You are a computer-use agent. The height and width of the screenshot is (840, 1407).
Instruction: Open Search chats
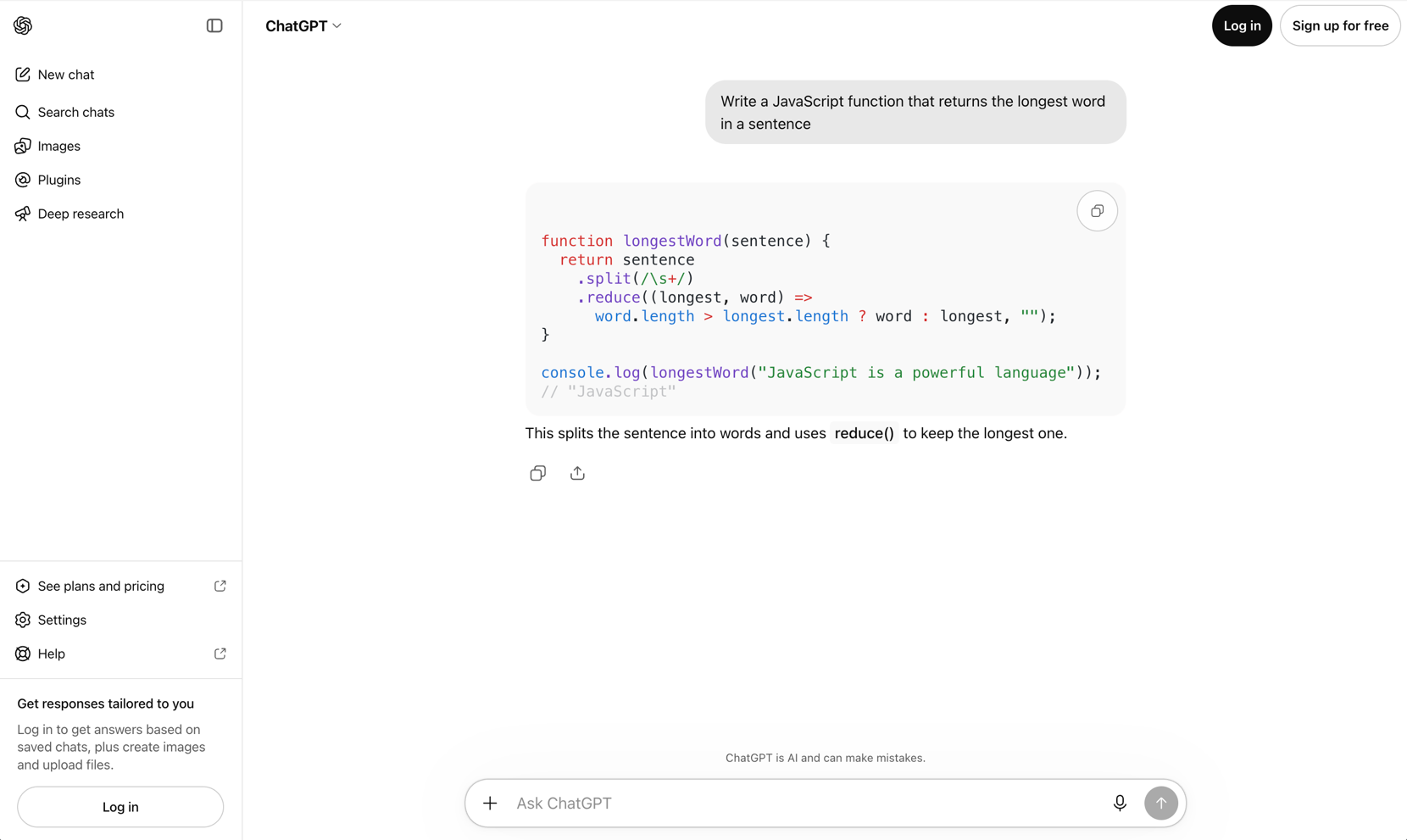coord(120,112)
